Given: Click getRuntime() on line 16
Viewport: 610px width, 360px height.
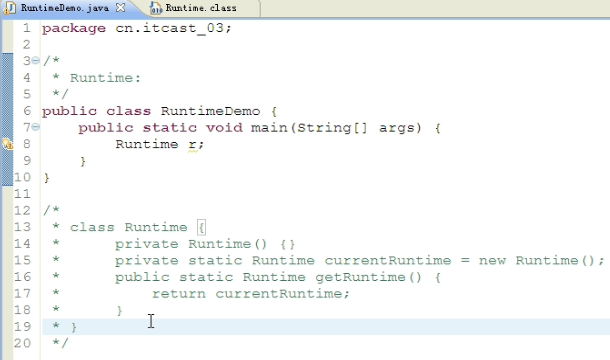Looking at the screenshot, I should (x=368, y=277).
